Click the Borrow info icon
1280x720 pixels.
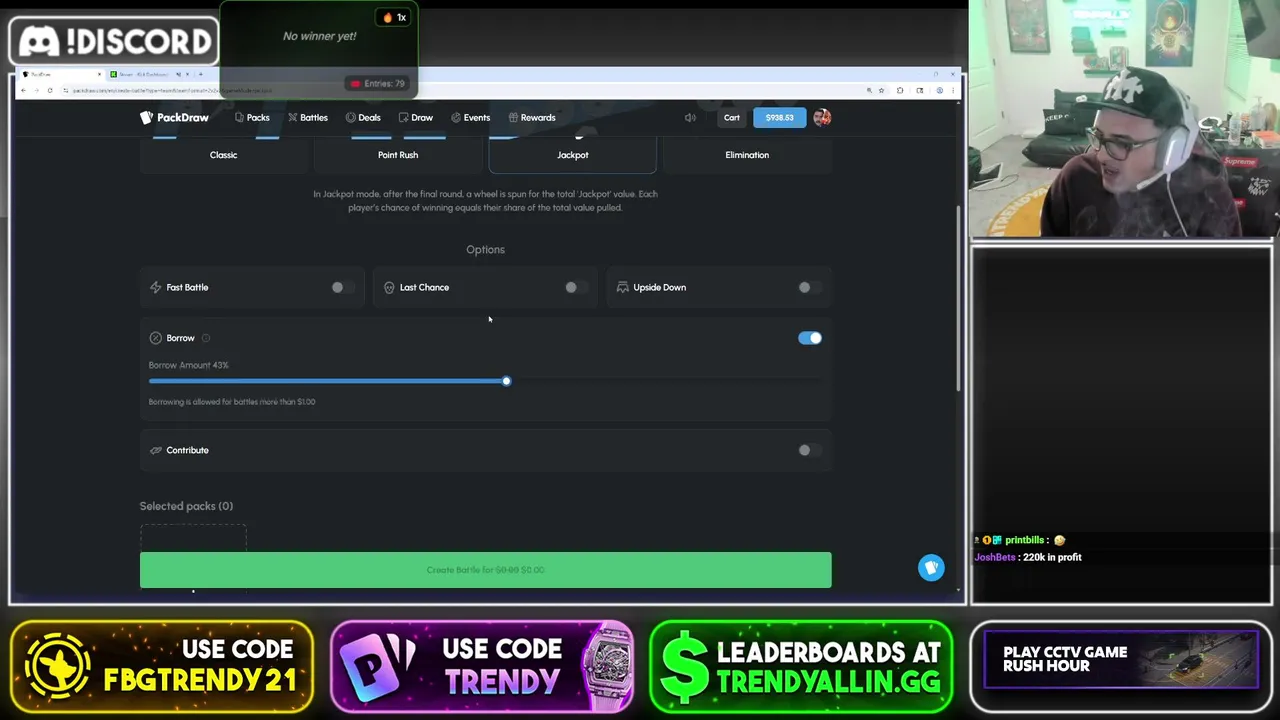pos(206,338)
